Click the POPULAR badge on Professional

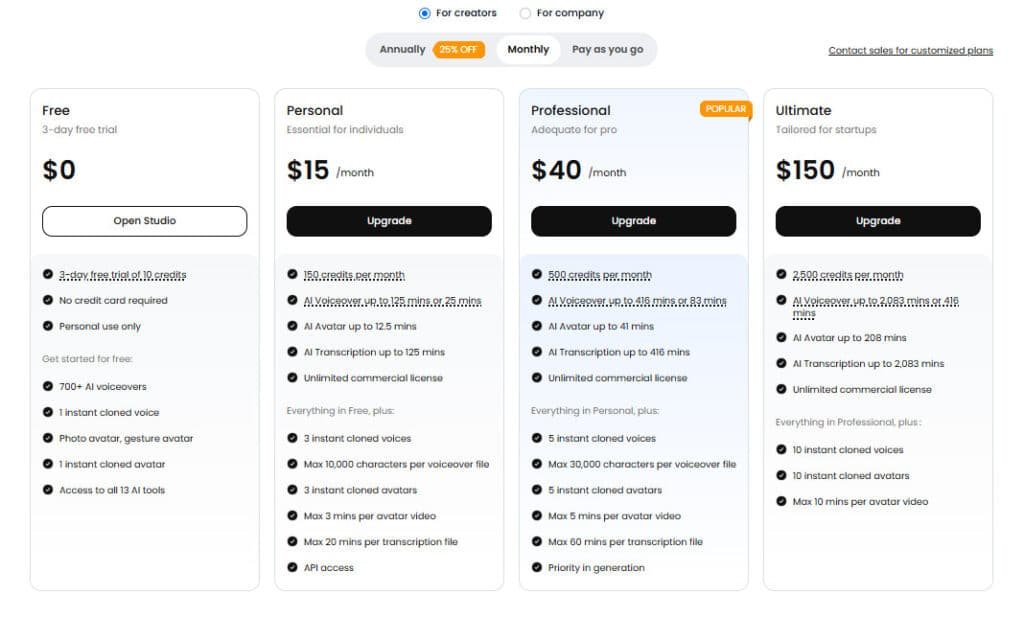tap(725, 109)
